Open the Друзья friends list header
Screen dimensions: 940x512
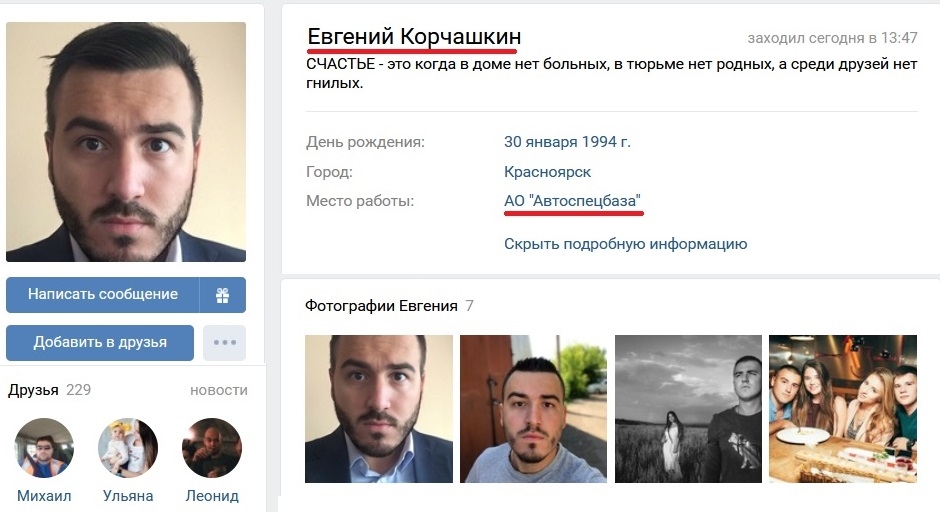tap(33, 390)
